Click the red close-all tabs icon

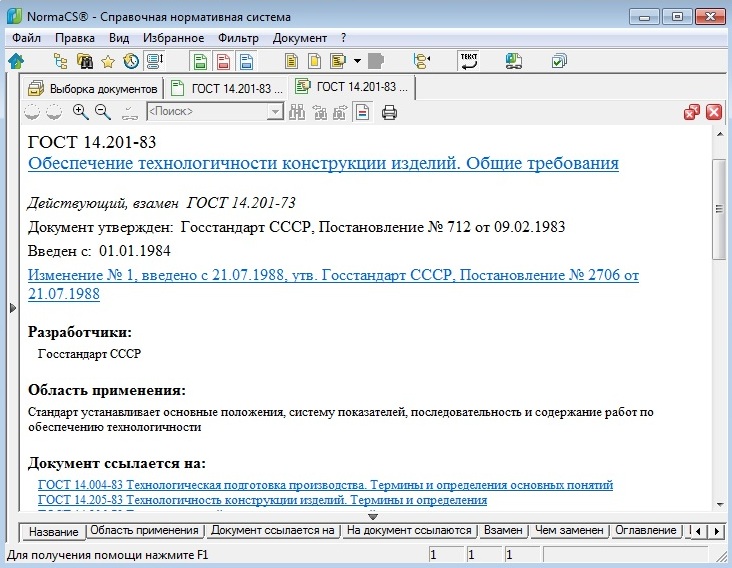[x=692, y=112]
